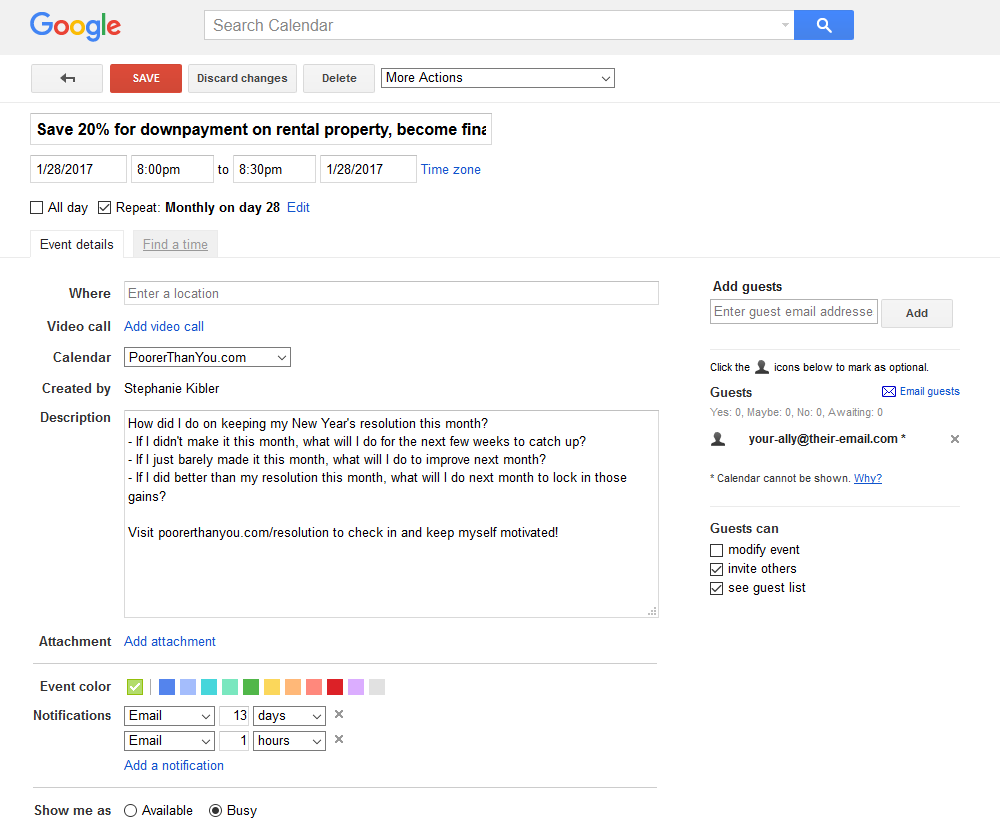The height and width of the screenshot is (825, 1000).
Task: Click Add a notification link
Action: tap(174, 766)
